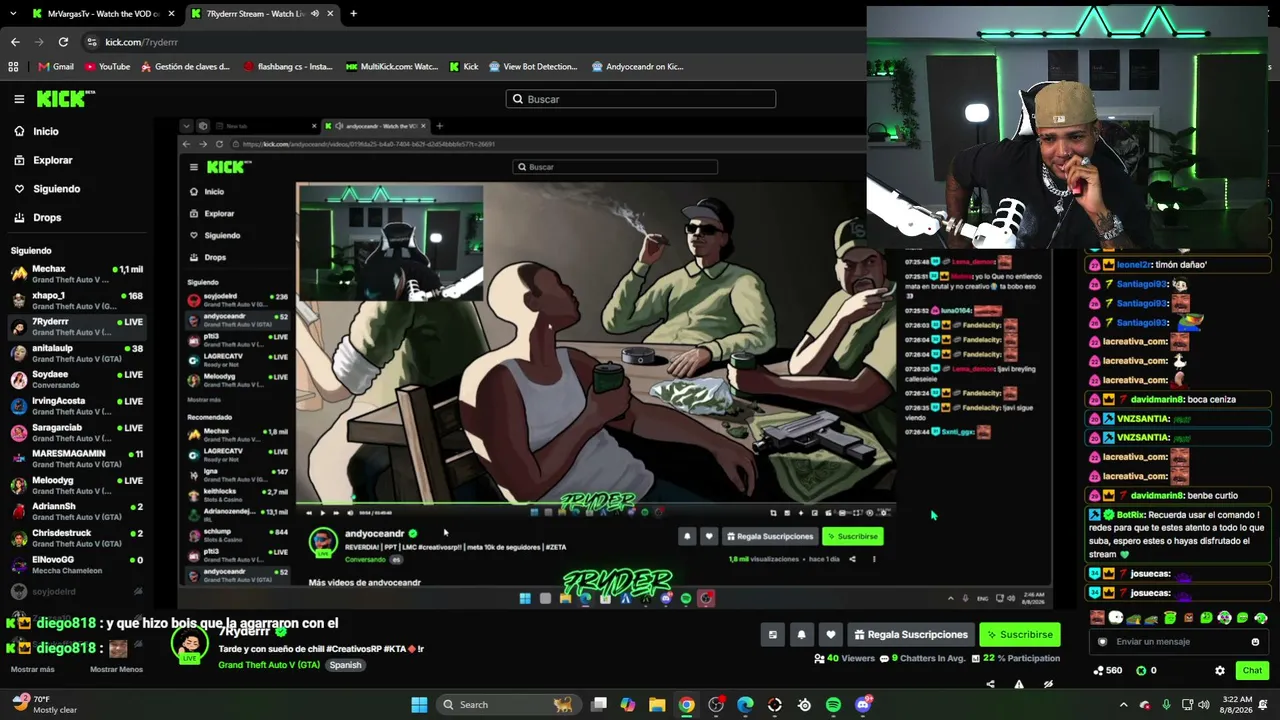The width and height of the screenshot is (1280, 720).
Task: Open the Gestión de claves bookmark
Action: pos(185,67)
